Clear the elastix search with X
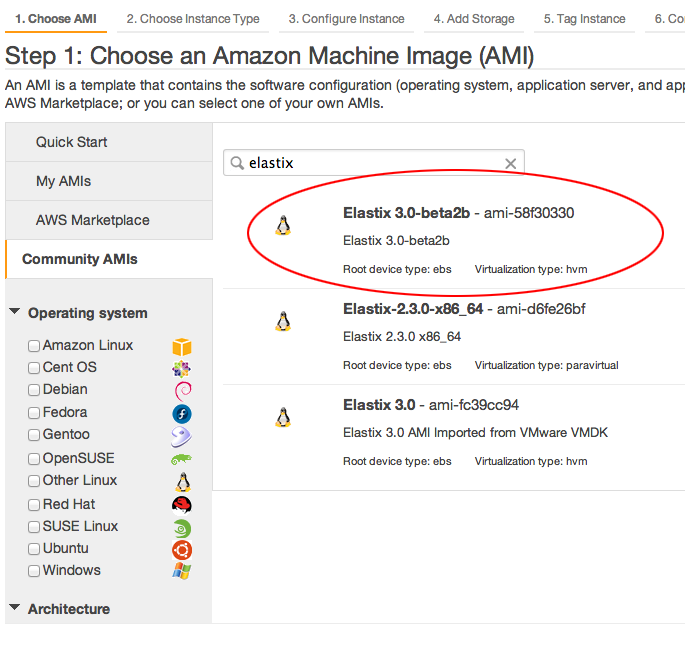Viewport: 685px width, 645px height. pos(511,163)
